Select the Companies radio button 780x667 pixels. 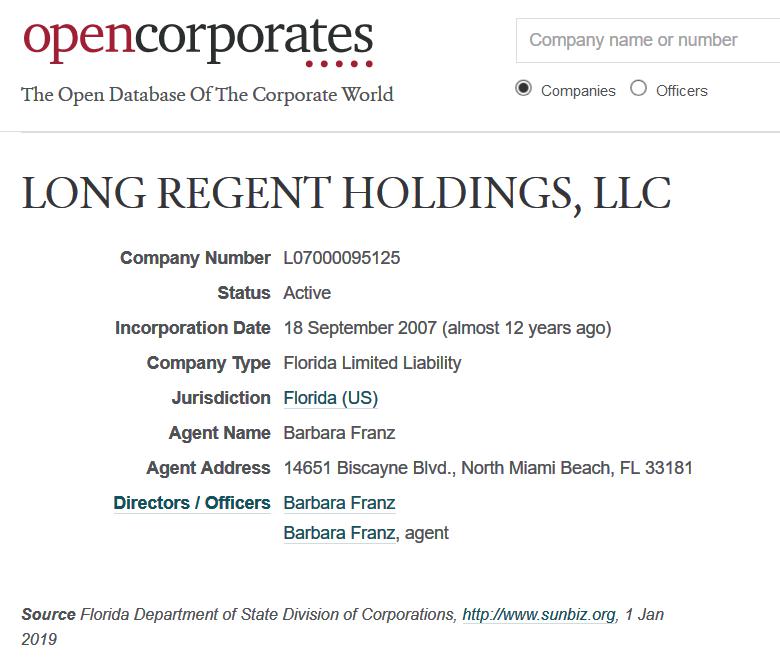[523, 89]
